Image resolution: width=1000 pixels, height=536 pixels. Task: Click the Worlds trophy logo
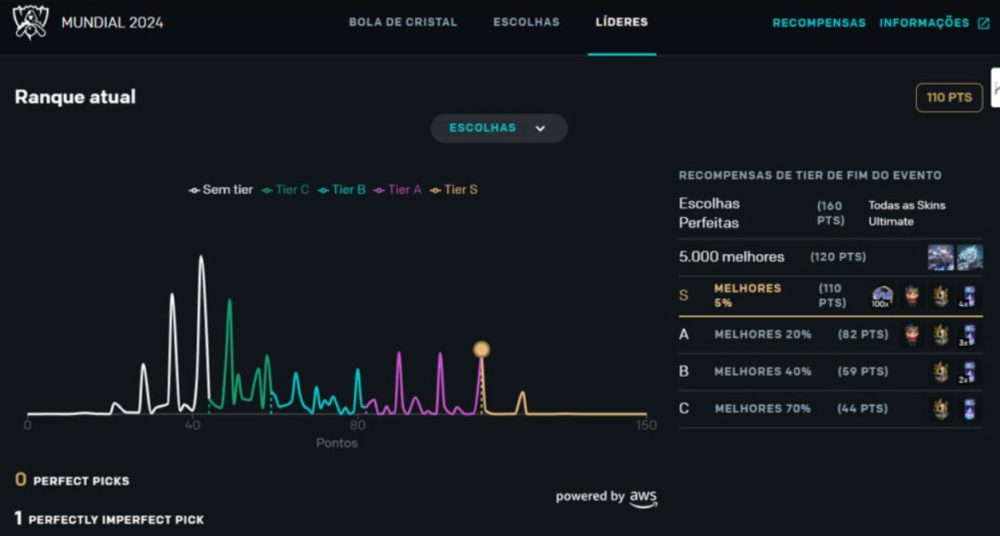[30, 22]
